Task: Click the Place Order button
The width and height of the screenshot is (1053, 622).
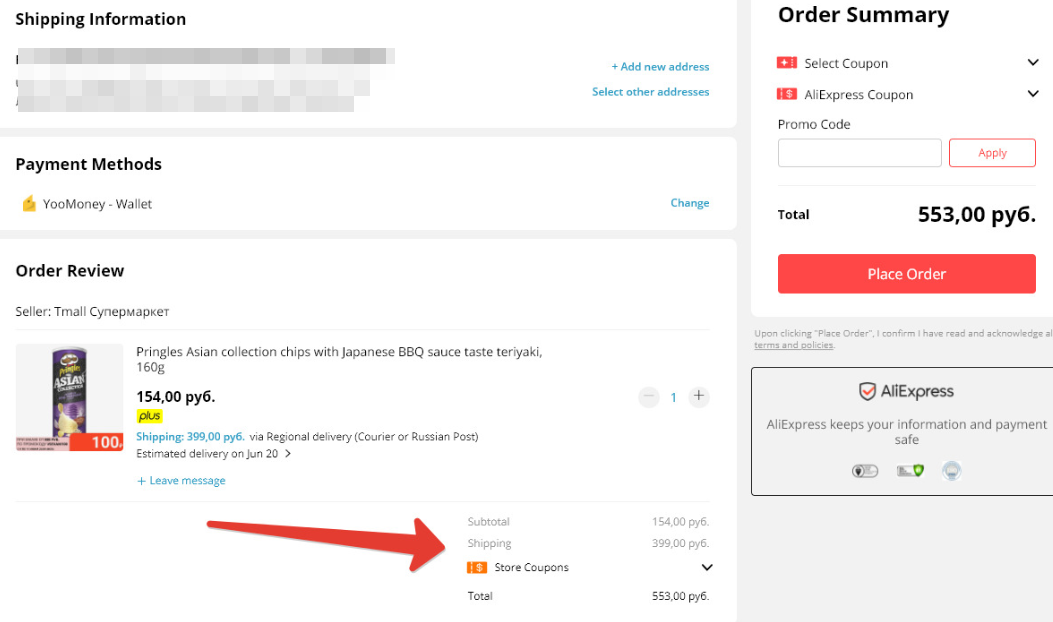Action: [907, 273]
